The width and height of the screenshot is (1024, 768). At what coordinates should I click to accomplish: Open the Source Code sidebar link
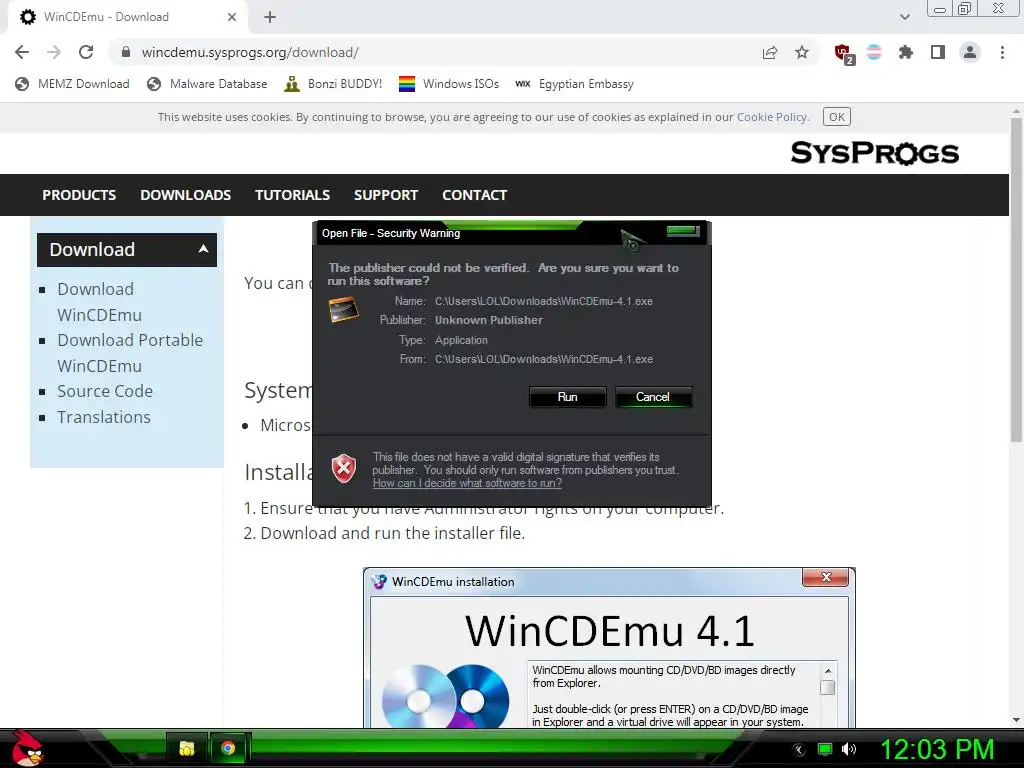[x=105, y=391]
